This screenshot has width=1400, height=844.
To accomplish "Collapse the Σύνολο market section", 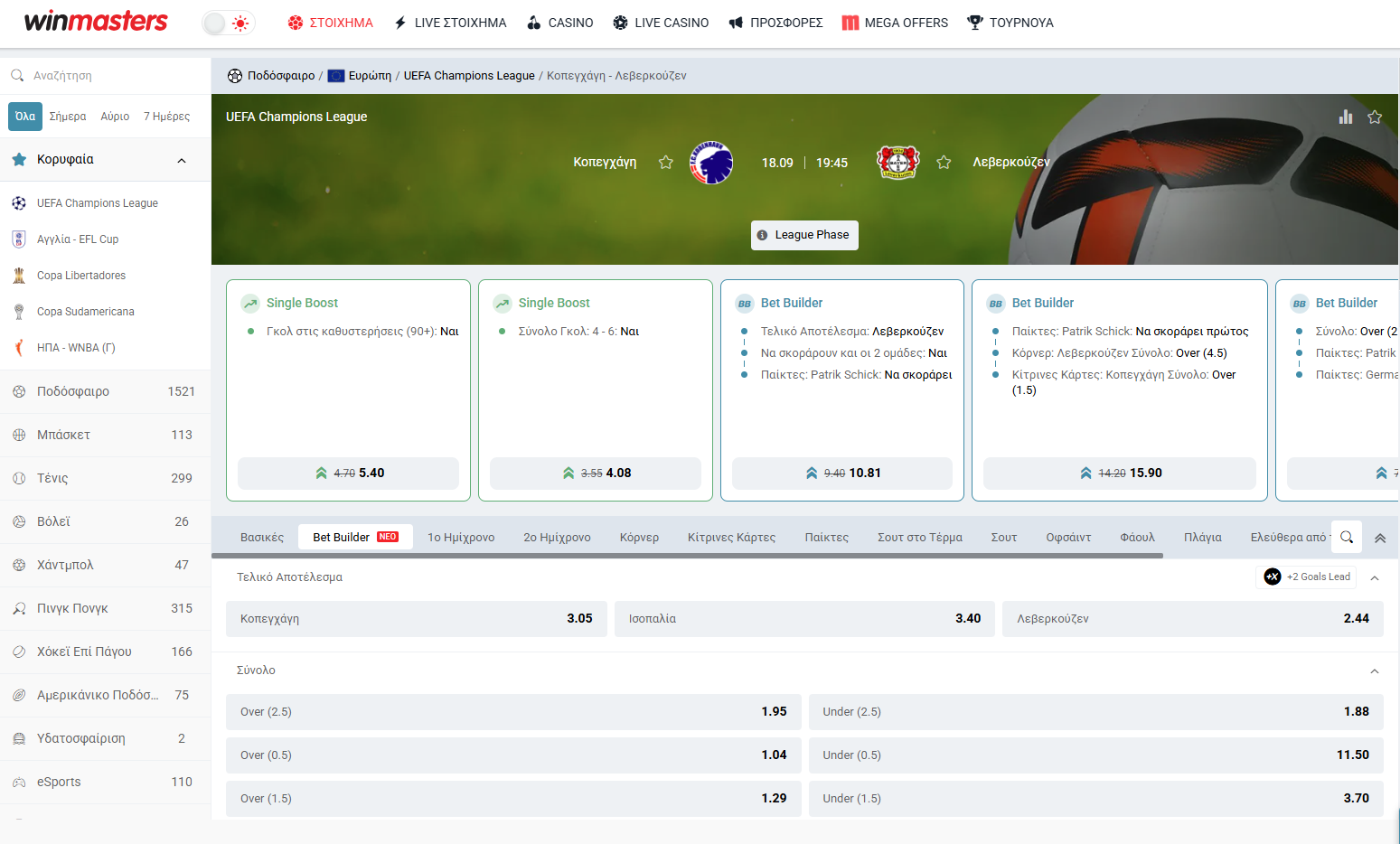I will click(x=1375, y=671).
